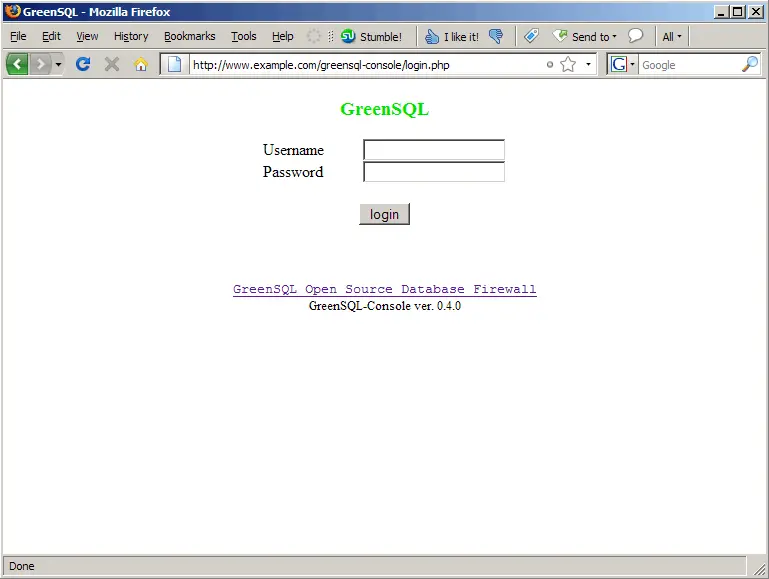Open the File menu
This screenshot has height=579, width=769.
18,36
